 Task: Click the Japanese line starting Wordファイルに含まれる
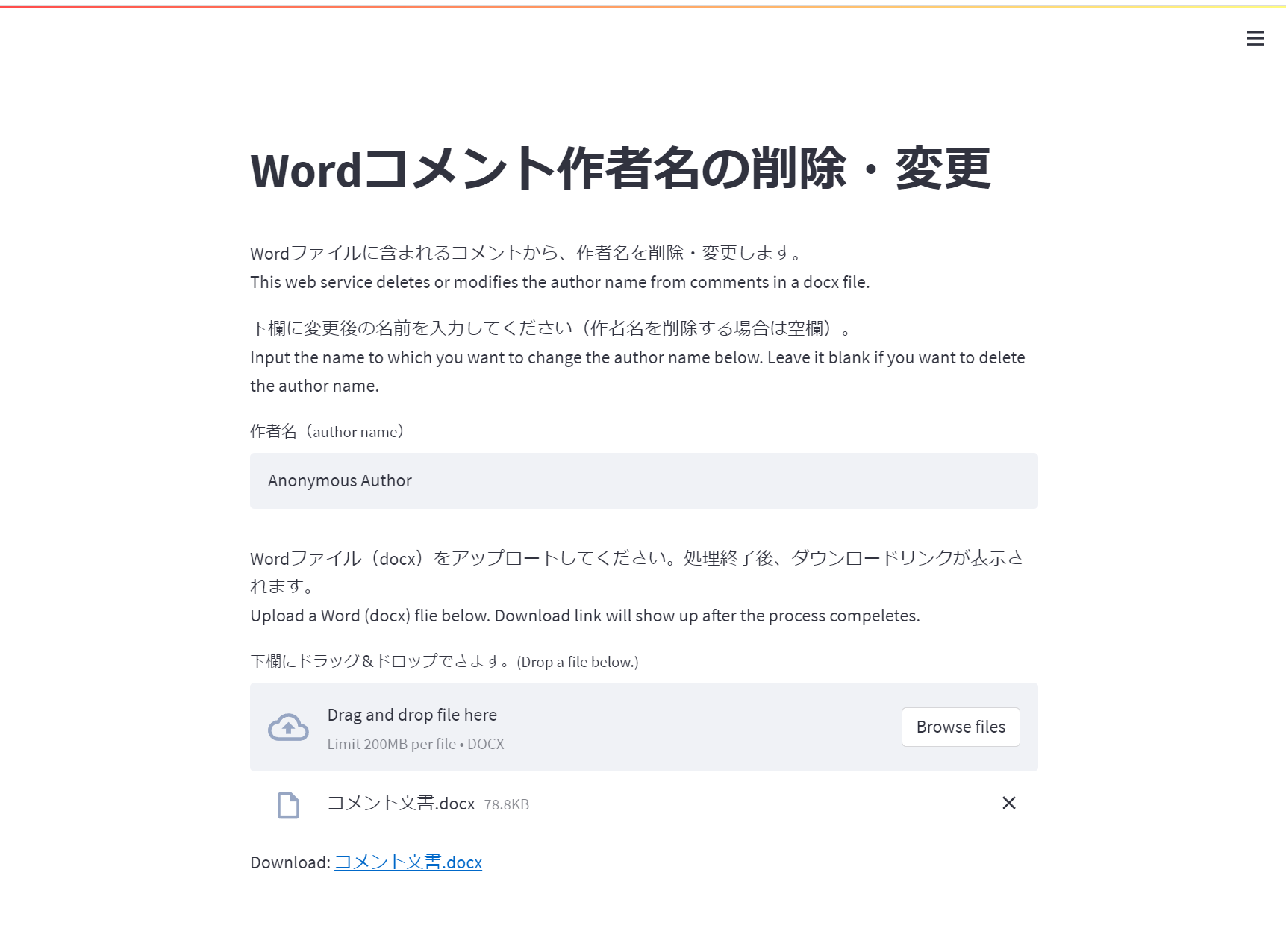[x=525, y=254]
